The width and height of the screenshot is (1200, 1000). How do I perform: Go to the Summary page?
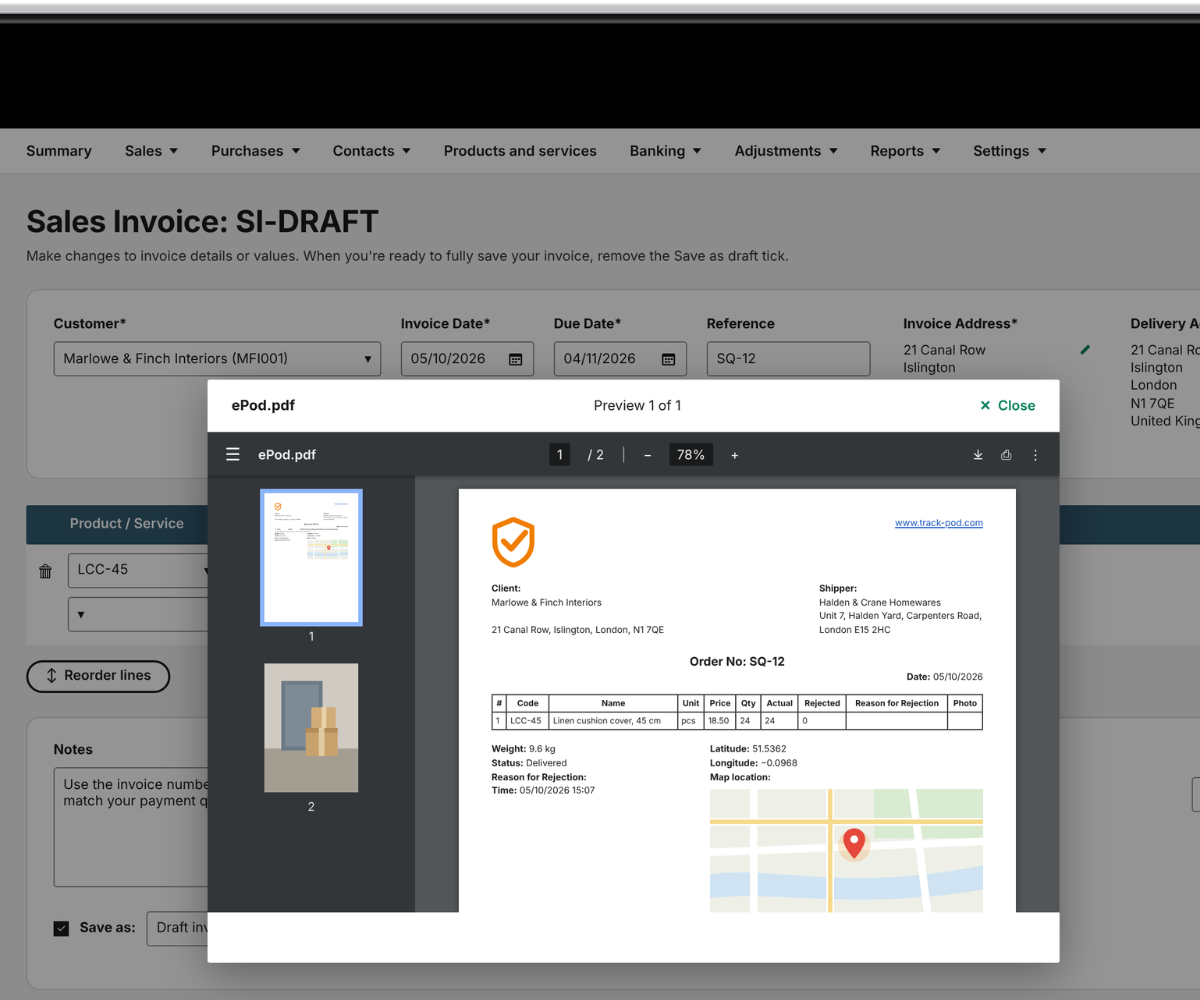pos(59,151)
